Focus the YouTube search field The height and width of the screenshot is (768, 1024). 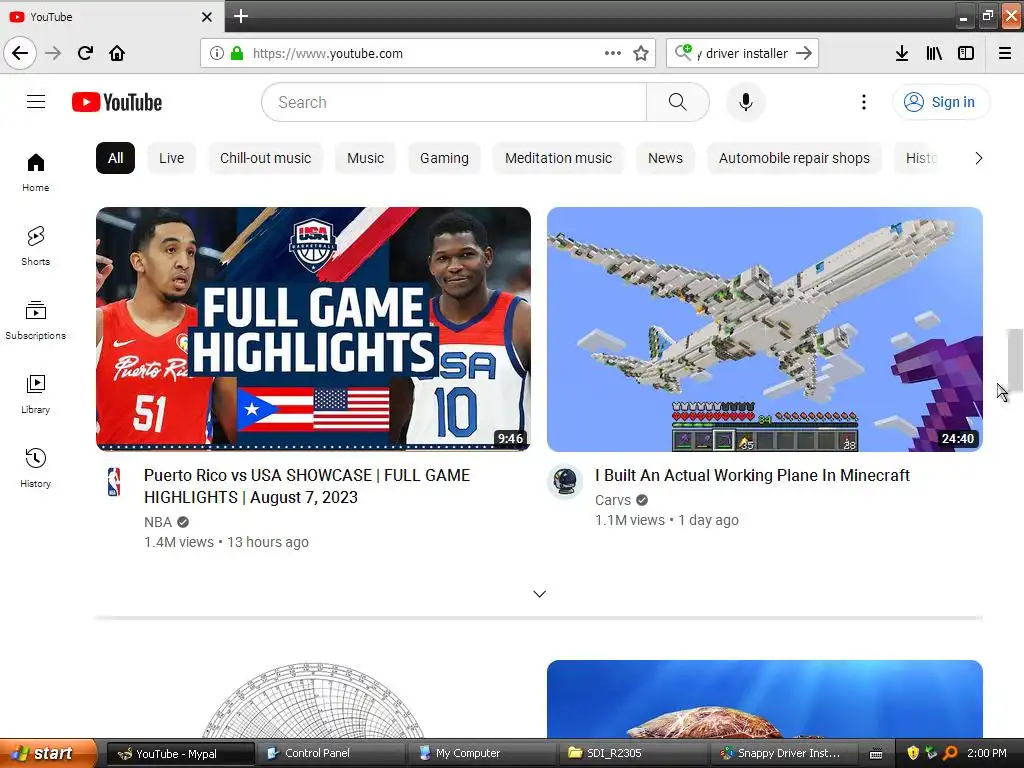point(454,102)
